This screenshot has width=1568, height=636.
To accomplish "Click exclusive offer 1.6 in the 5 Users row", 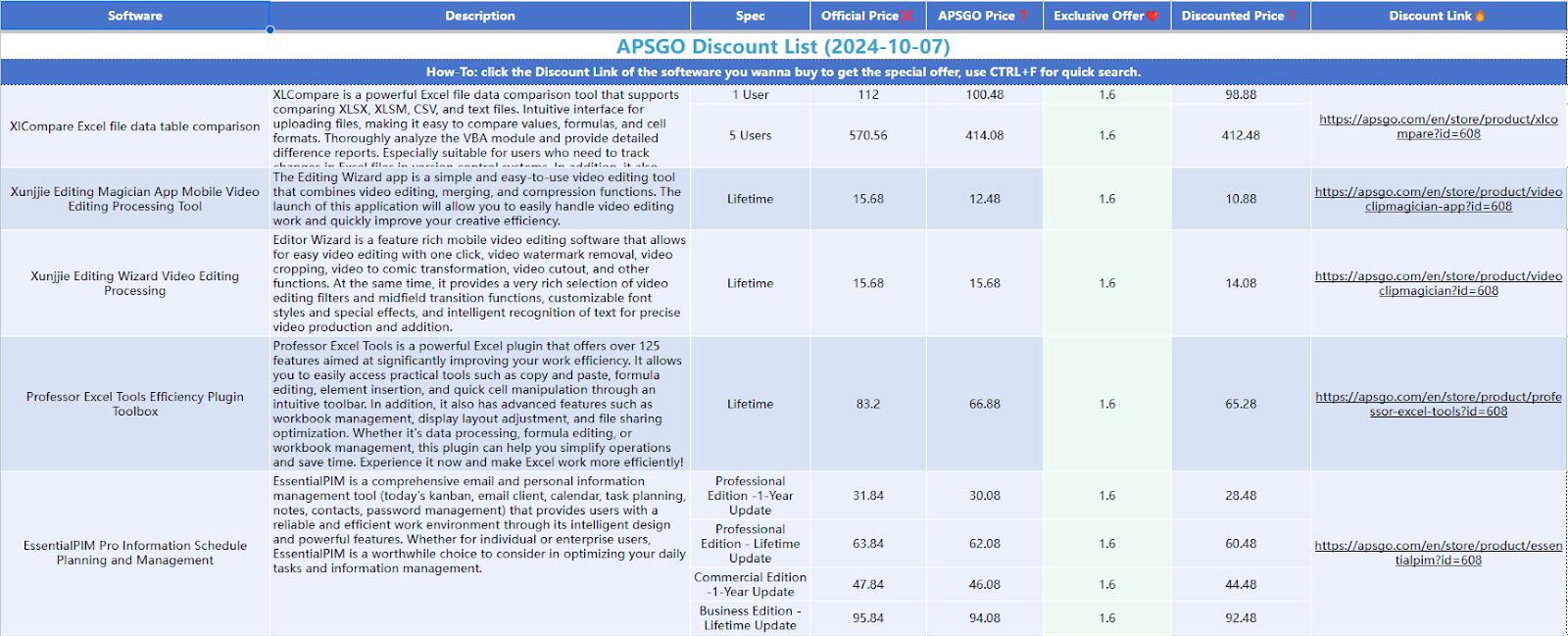I will pyautogui.click(x=1107, y=135).
